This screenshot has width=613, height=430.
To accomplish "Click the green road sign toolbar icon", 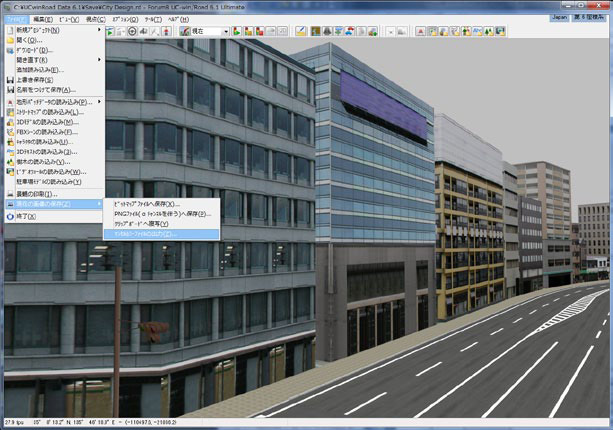I will (x=338, y=31).
